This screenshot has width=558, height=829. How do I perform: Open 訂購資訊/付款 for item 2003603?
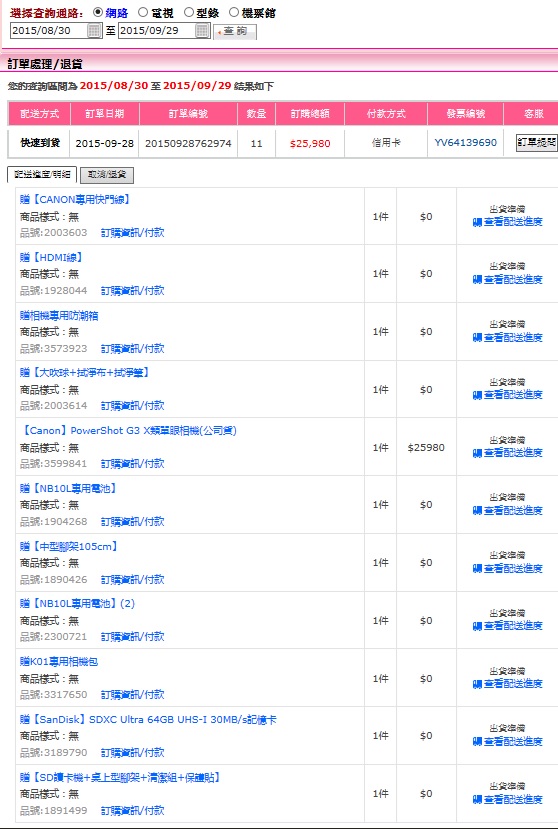click(x=132, y=233)
